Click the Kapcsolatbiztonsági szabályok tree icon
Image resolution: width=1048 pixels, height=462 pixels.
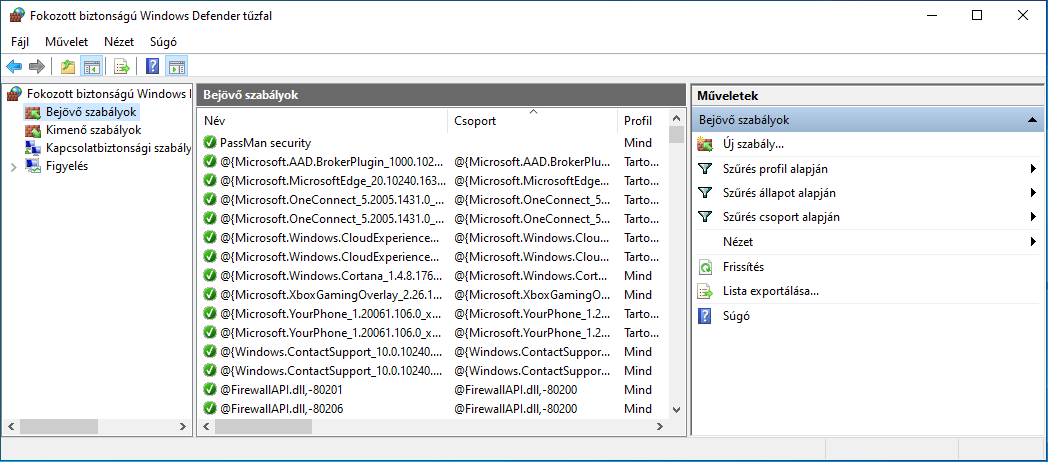click(x=33, y=148)
